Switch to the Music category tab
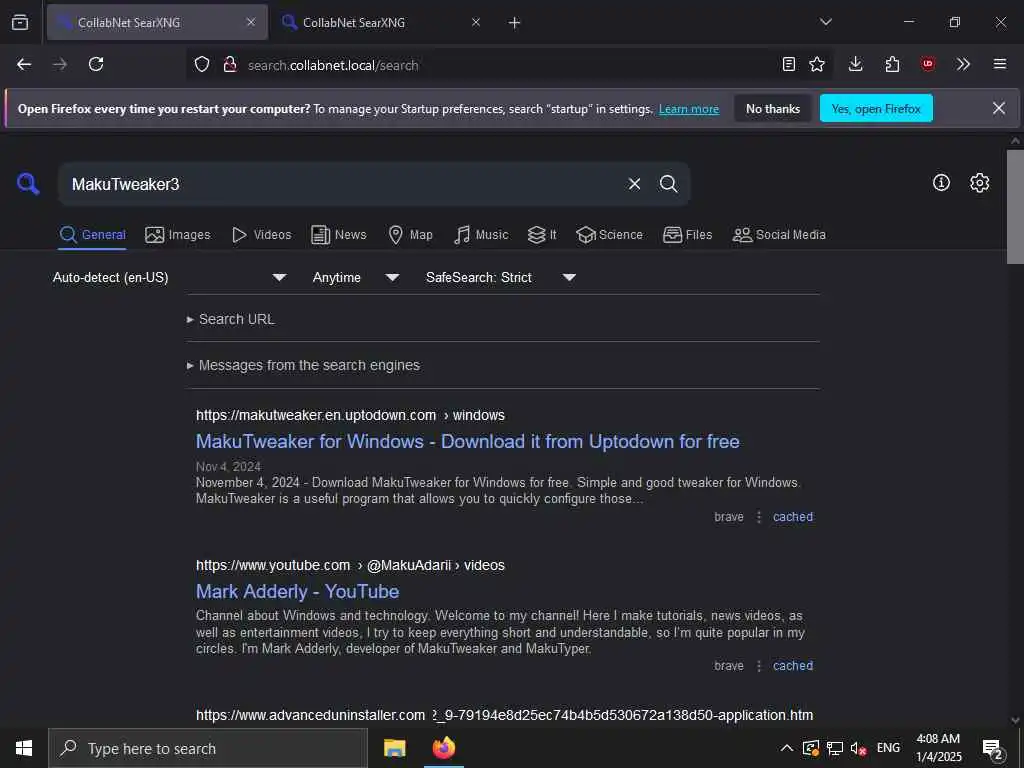This screenshot has width=1024, height=768. click(x=481, y=234)
